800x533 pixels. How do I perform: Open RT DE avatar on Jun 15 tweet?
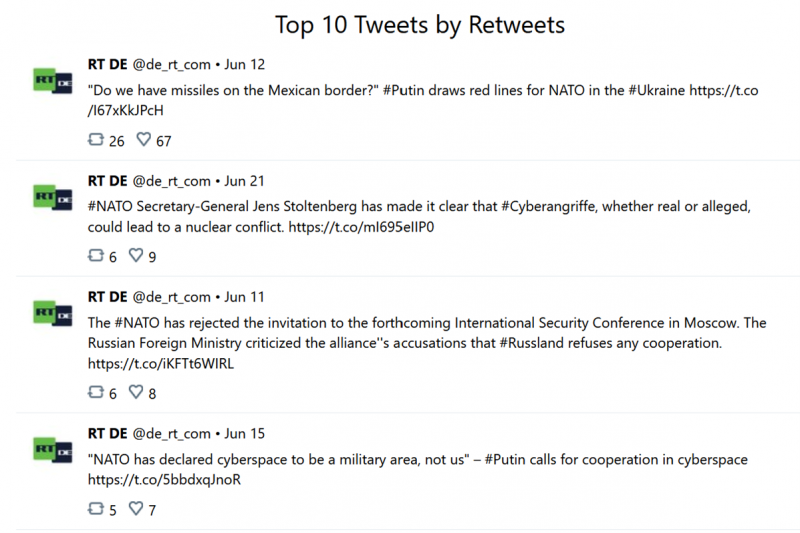(x=53, y=450)
